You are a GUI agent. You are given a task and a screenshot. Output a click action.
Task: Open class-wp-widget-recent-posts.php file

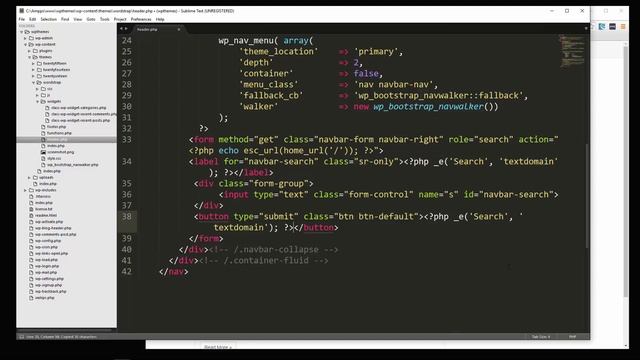80,120
